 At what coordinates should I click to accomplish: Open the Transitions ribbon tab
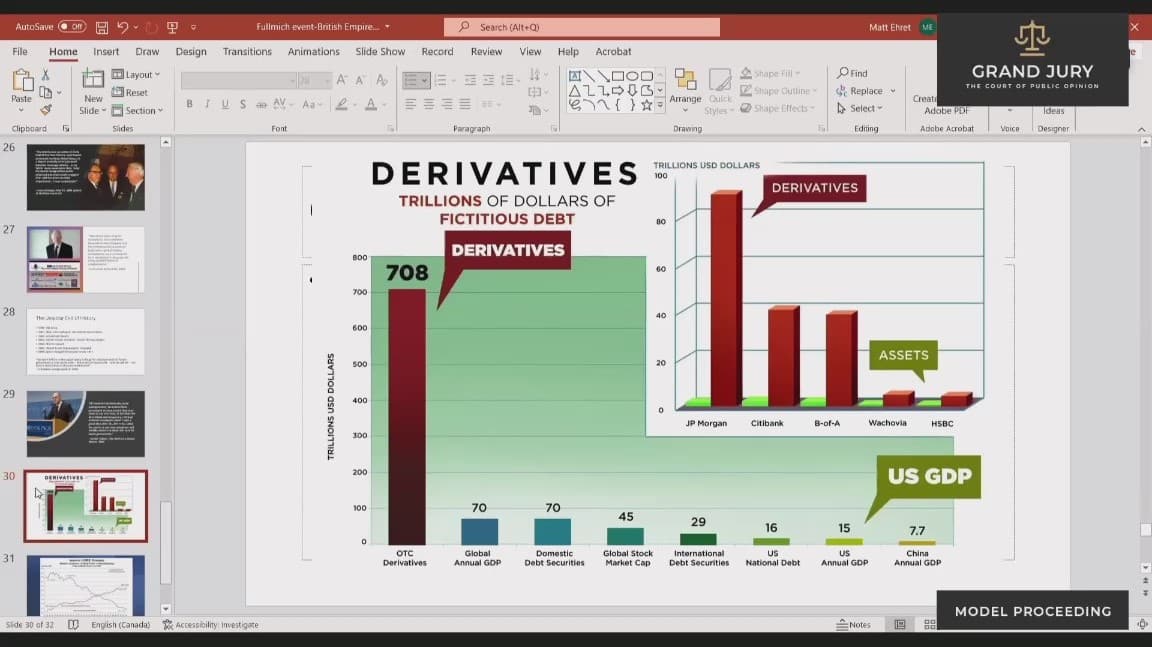pyautogui.click(x=247, y=52)
